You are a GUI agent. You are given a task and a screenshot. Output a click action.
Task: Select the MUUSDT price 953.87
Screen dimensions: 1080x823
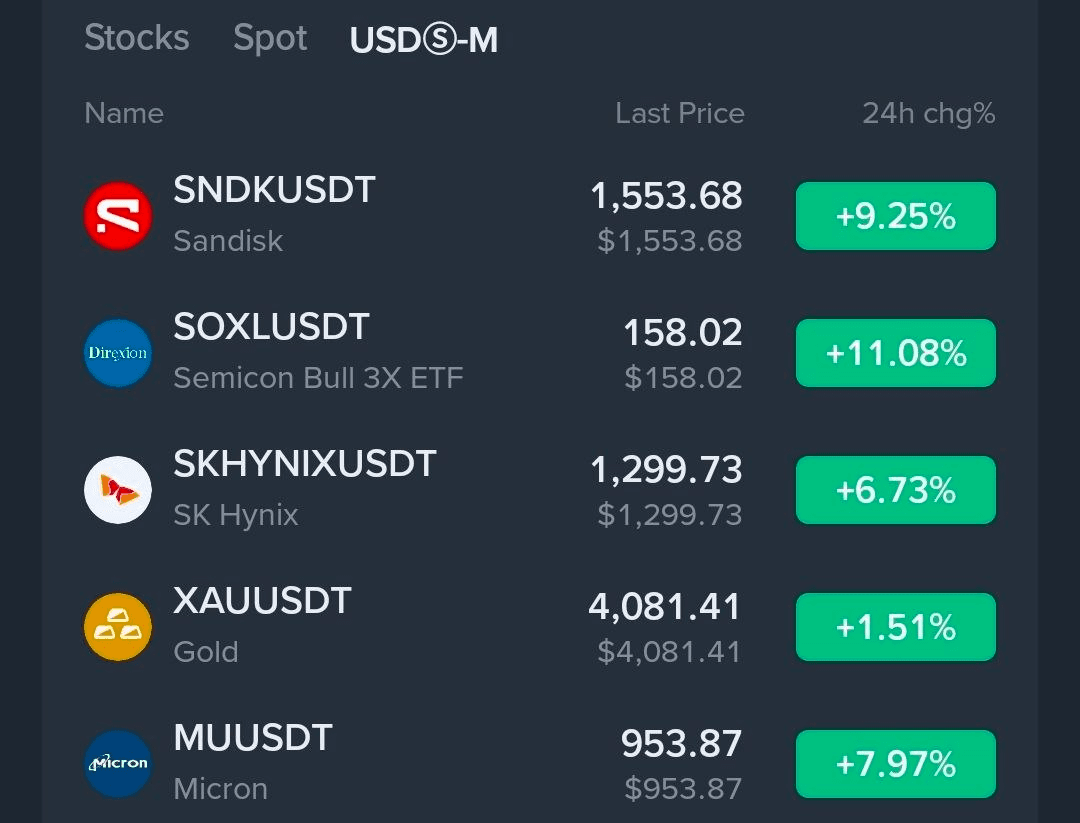(681, 743)
